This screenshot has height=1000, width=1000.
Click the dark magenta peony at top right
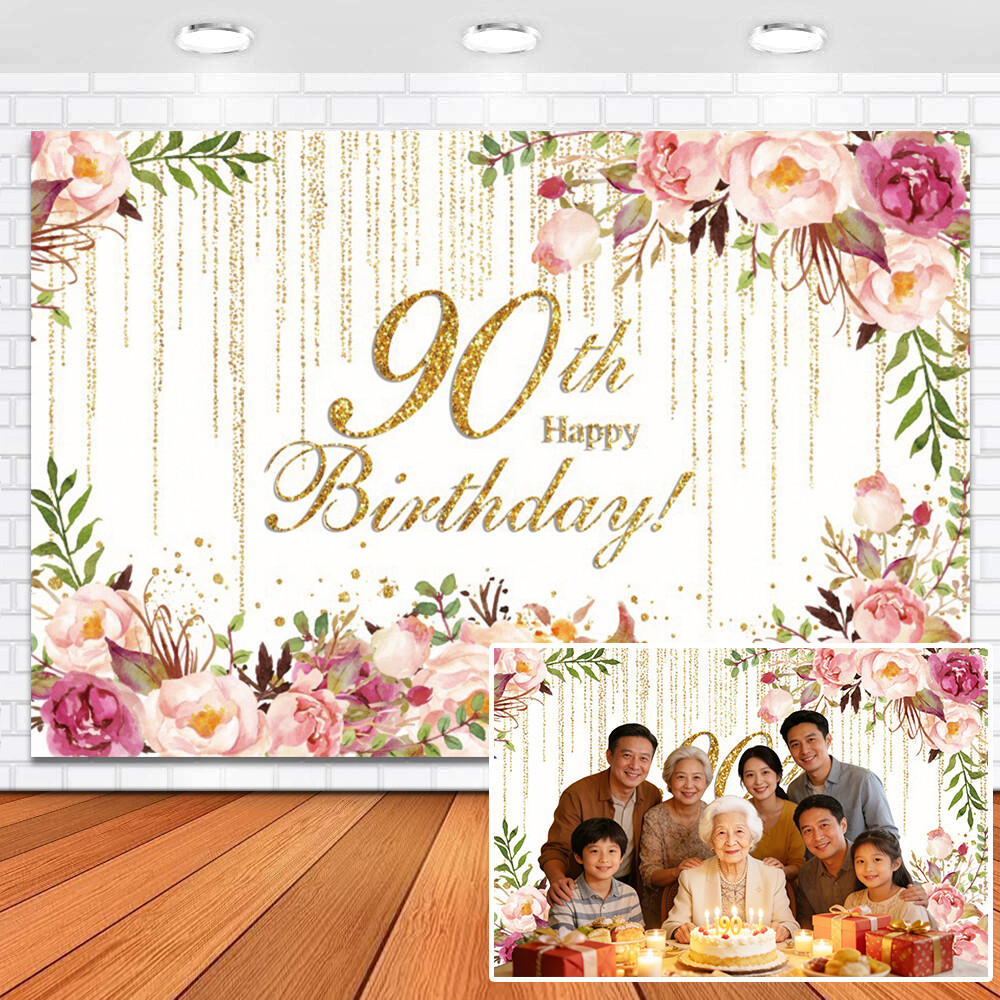[910, 185]
